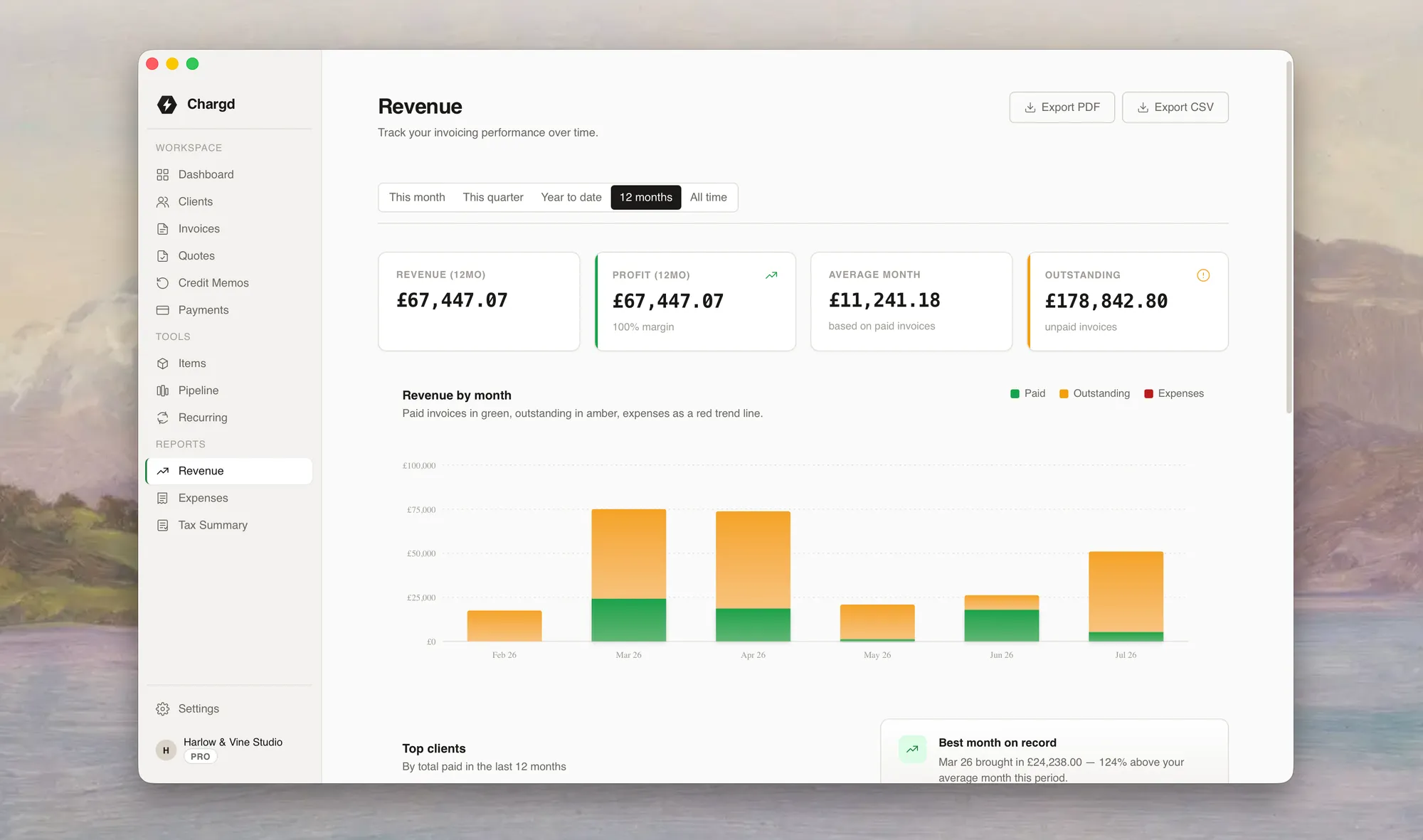Click the Settings gear icon
The width and height of the screenshot is (1423, 840).
(163, 709)
